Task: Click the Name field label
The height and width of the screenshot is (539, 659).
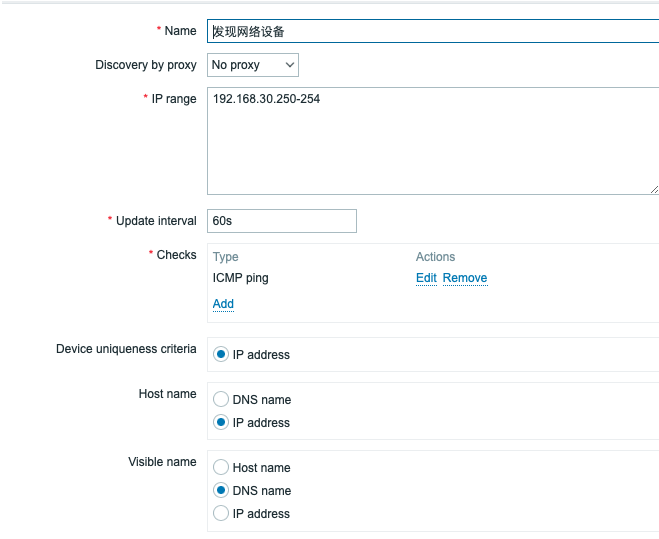Action: [x=180, y=31]
